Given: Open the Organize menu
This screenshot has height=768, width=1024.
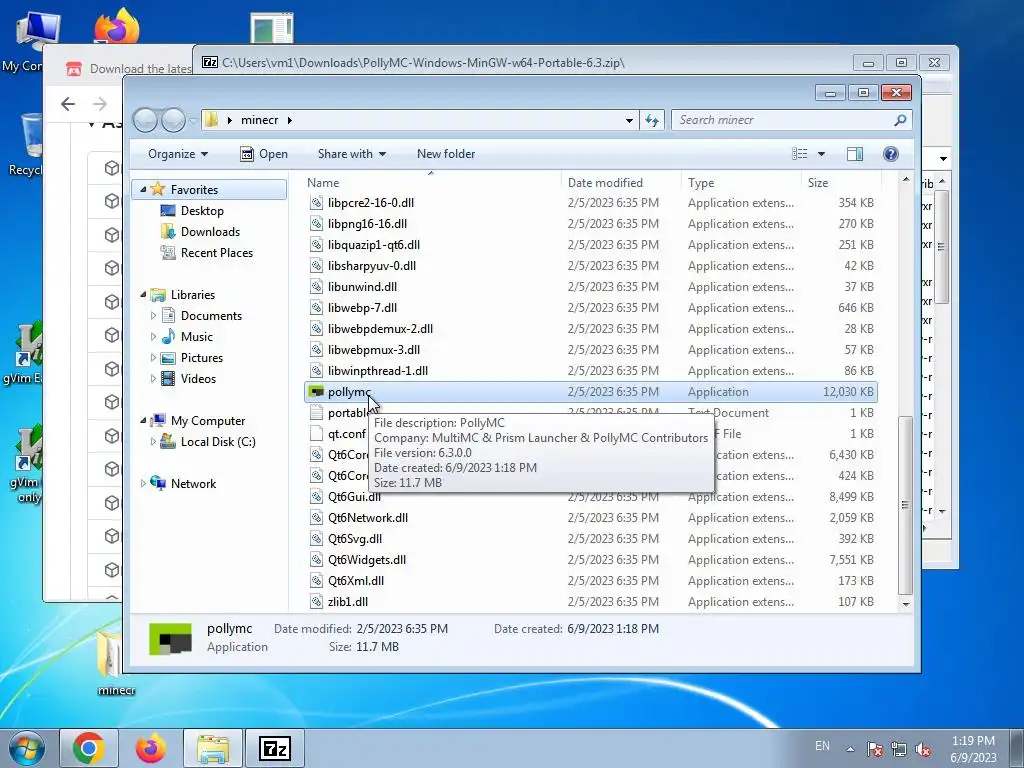Looking at the screenshot, I should click(x=178, y=154).
